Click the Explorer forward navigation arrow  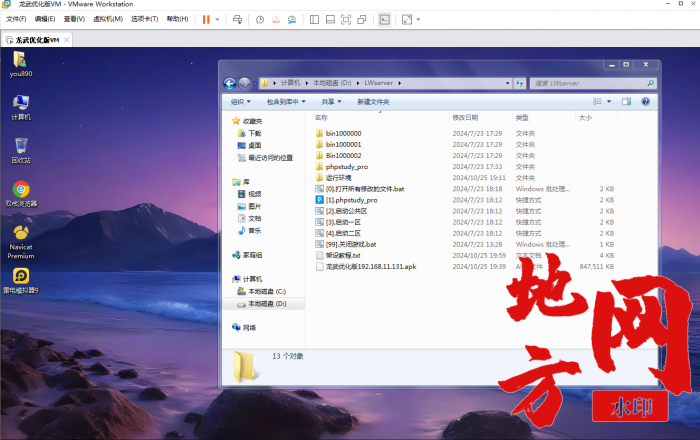[x=244, y=83]
